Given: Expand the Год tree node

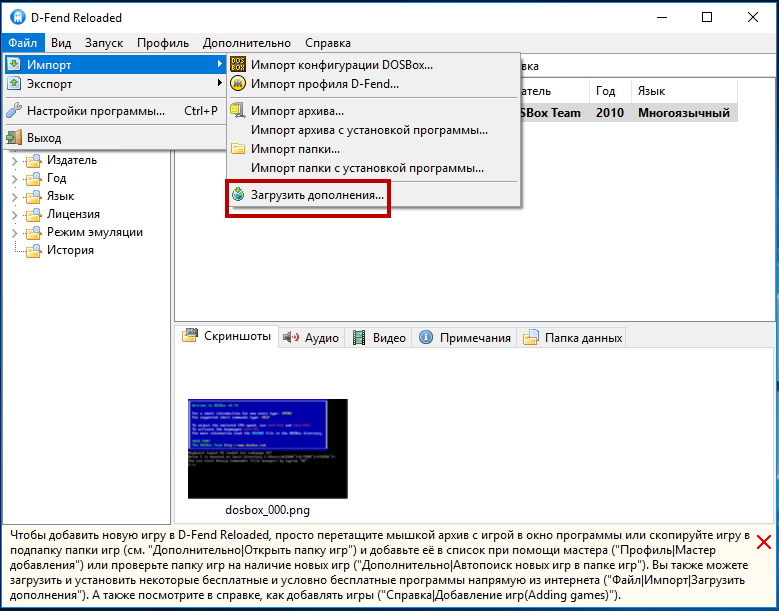Looking at the screenshot, I should [x=15, y=179].
